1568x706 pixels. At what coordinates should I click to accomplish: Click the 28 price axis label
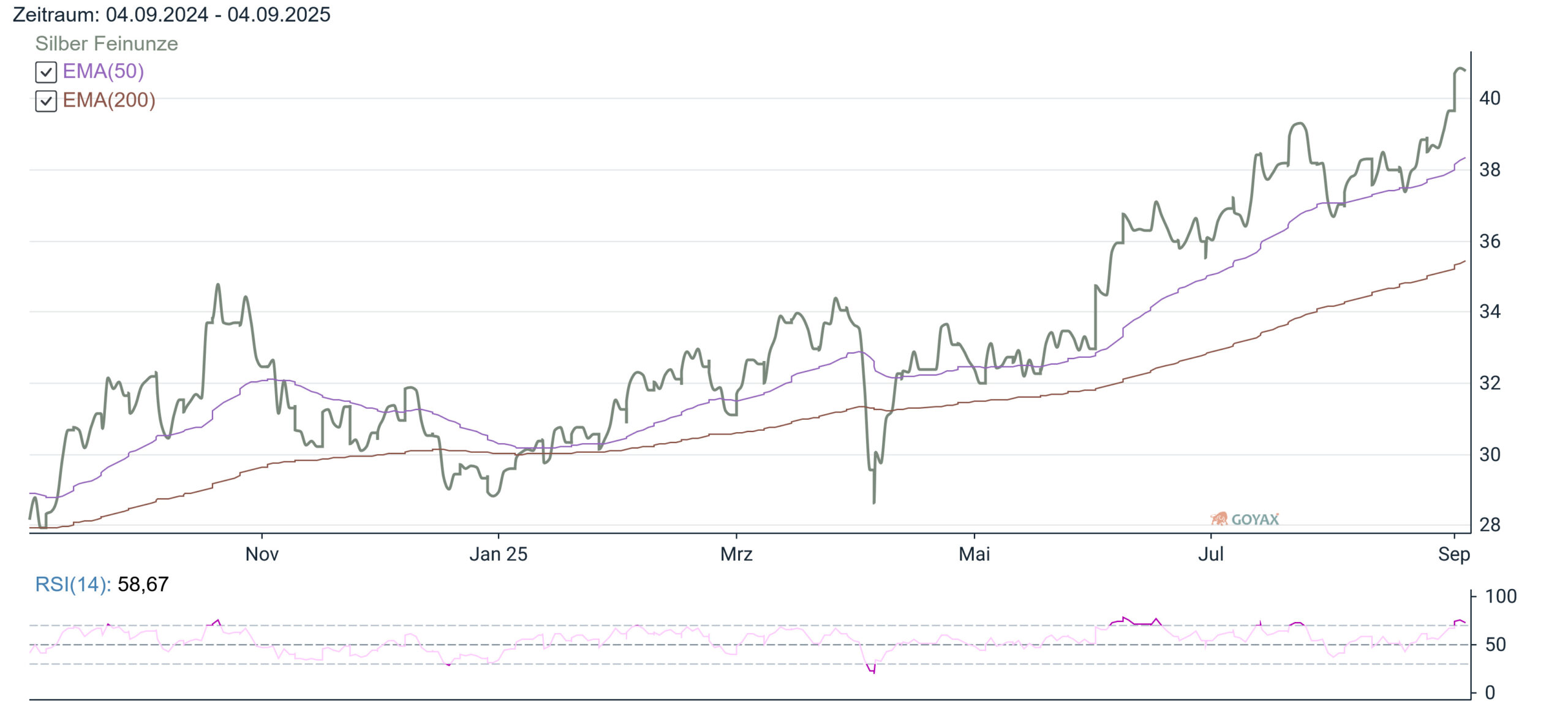[1490, 525]
